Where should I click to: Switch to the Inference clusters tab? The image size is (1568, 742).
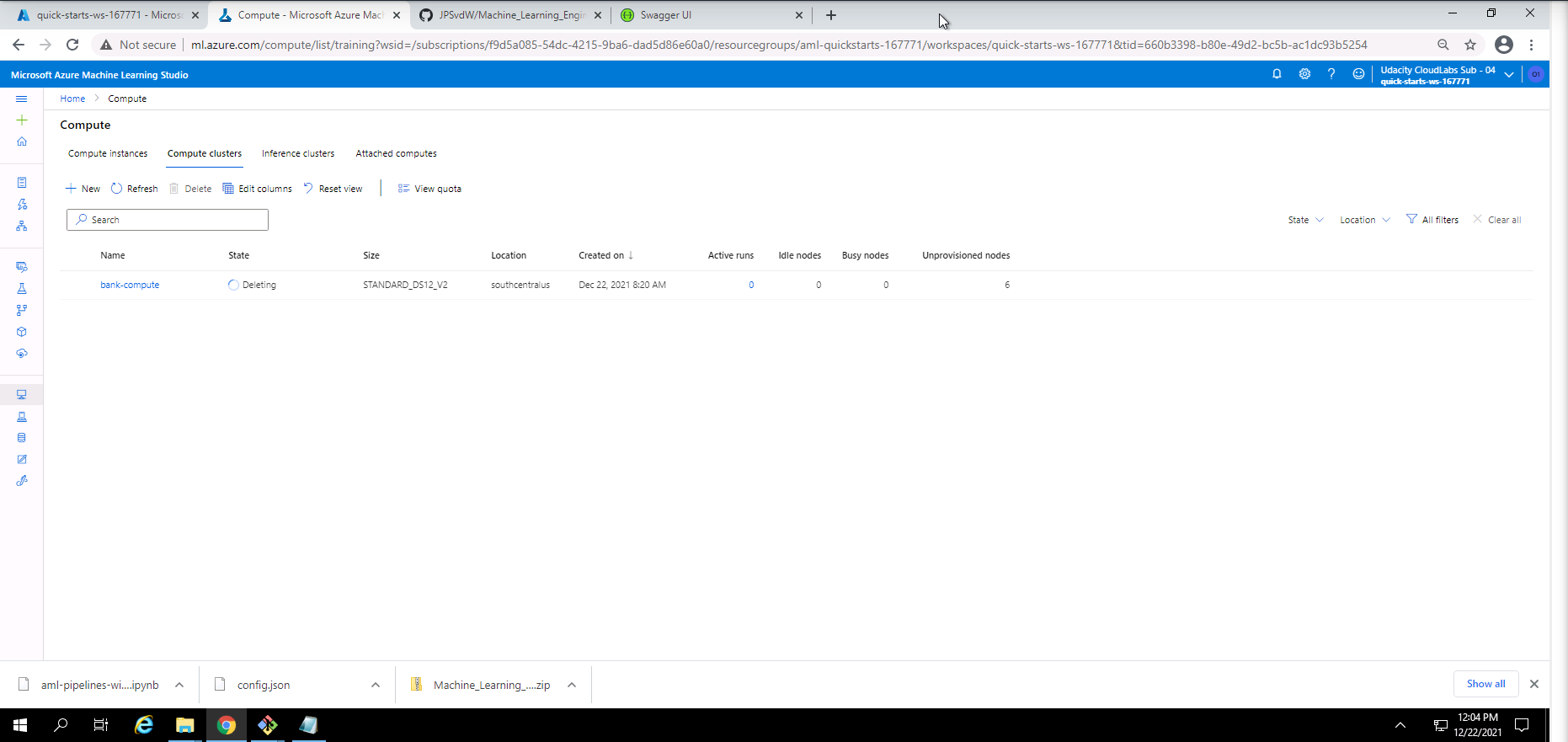click(x=298, y=153)
